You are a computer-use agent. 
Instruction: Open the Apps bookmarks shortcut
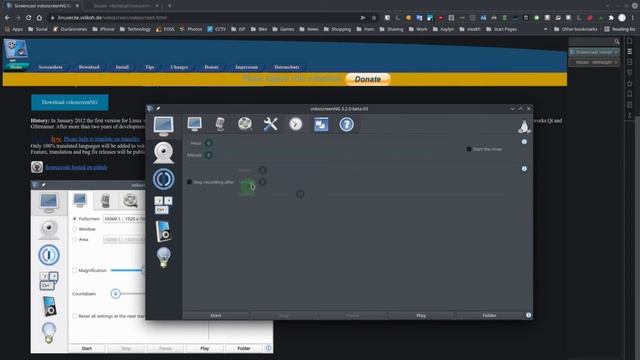[x=14, y=29]
